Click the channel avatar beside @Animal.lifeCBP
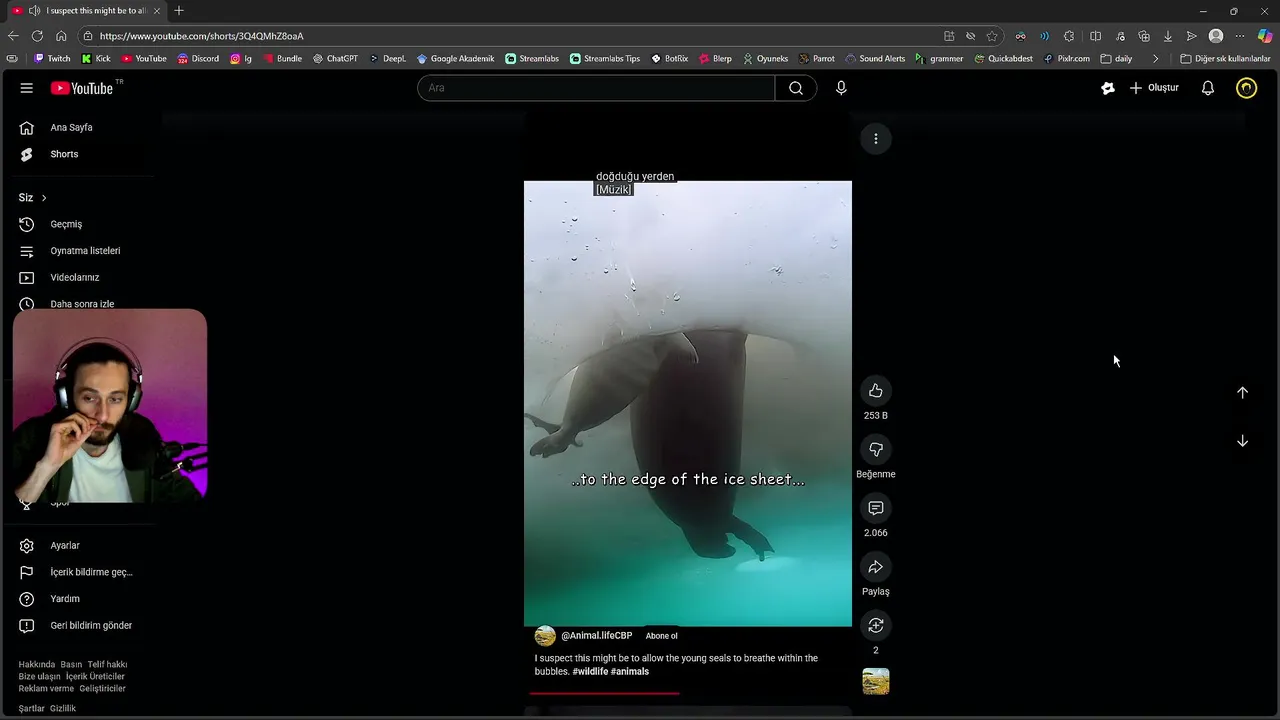 point(545,636)
